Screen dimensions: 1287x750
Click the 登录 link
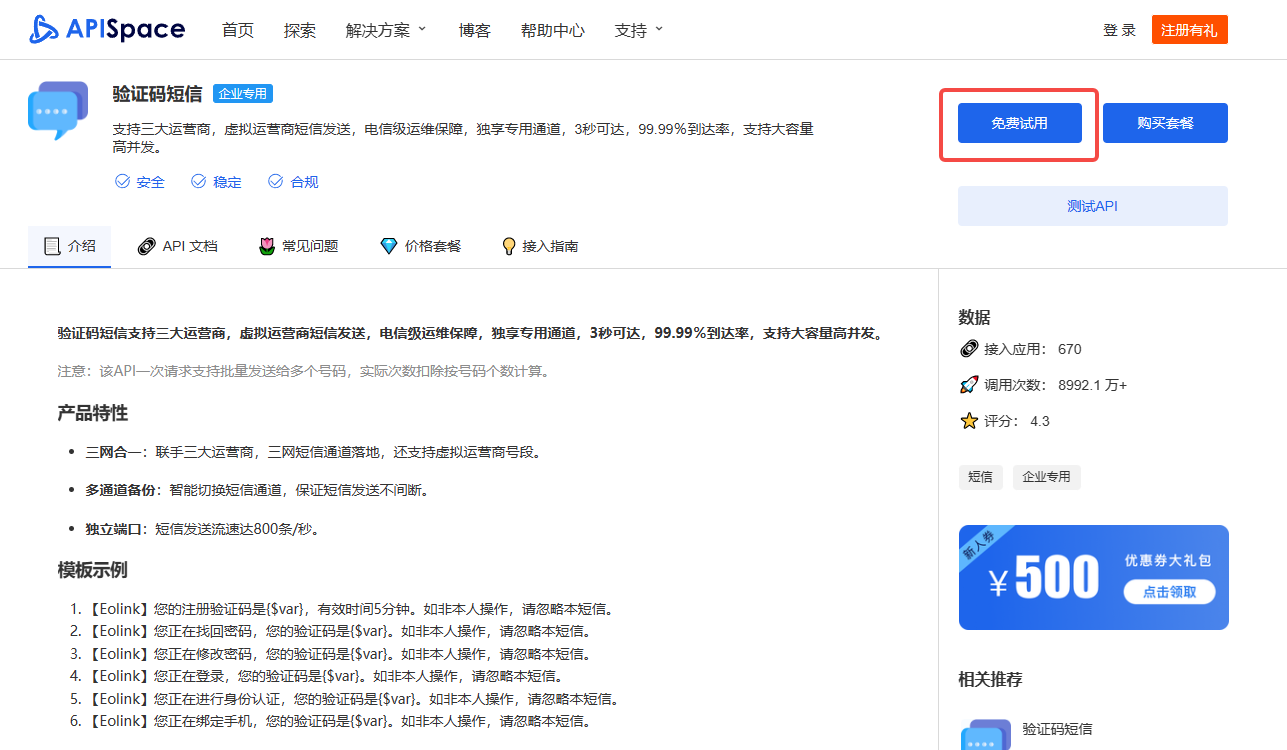(1120, 30)
